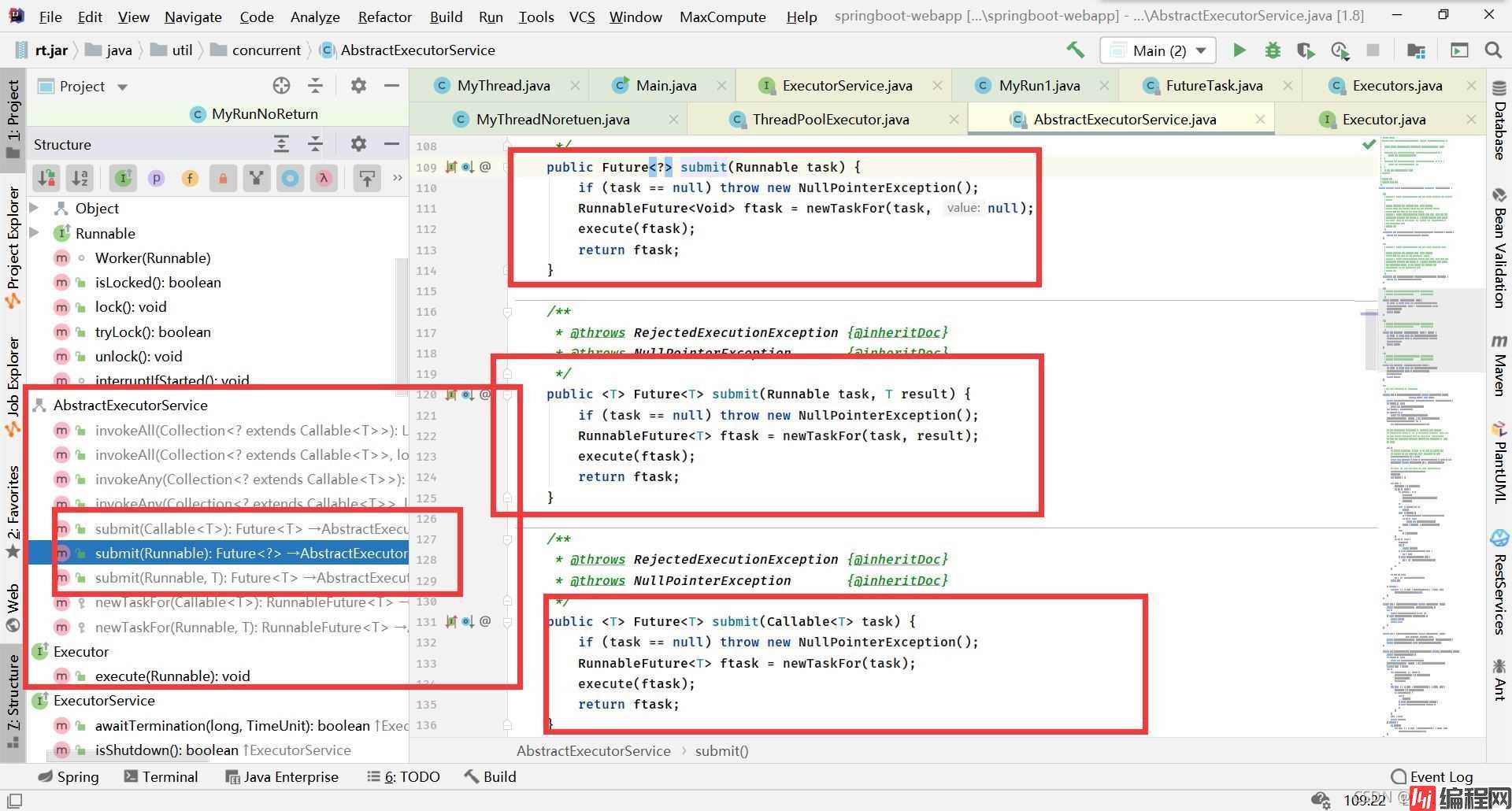
Task: Open the Refactor menu
Action: pos(384,17)
